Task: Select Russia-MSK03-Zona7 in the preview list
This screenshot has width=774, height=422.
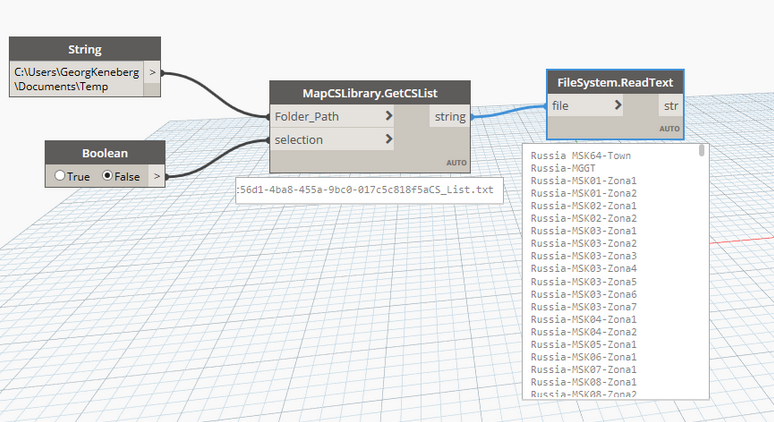Action: 581,306
